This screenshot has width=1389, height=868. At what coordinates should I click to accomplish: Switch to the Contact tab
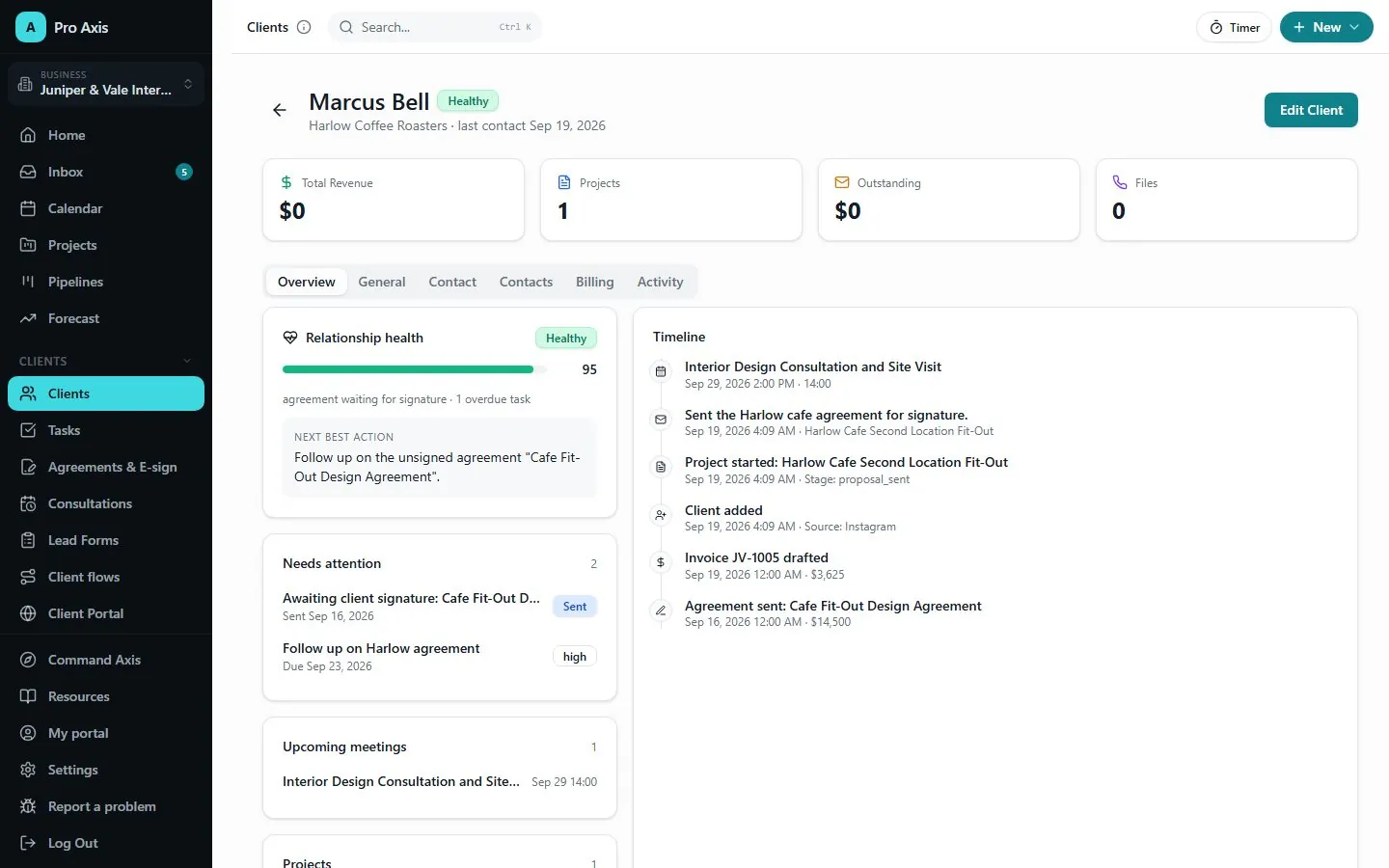click(452, 282)
